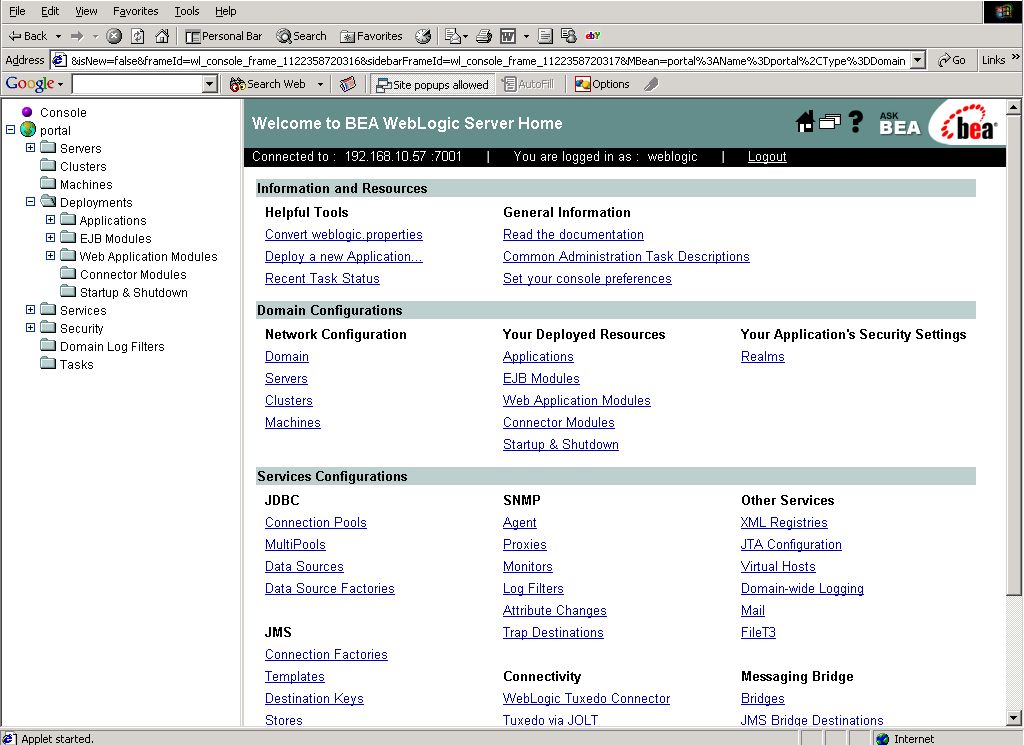The height and width of the screenshot is (745, 1024).
Task: Click the Logout link
Action: point(767,157)
